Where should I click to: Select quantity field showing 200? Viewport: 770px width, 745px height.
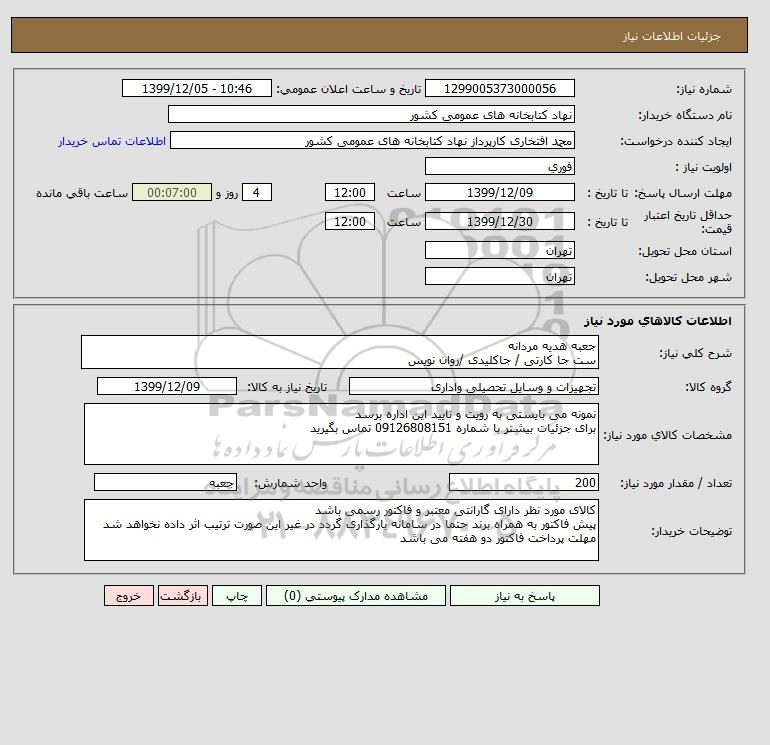point(523,483)
